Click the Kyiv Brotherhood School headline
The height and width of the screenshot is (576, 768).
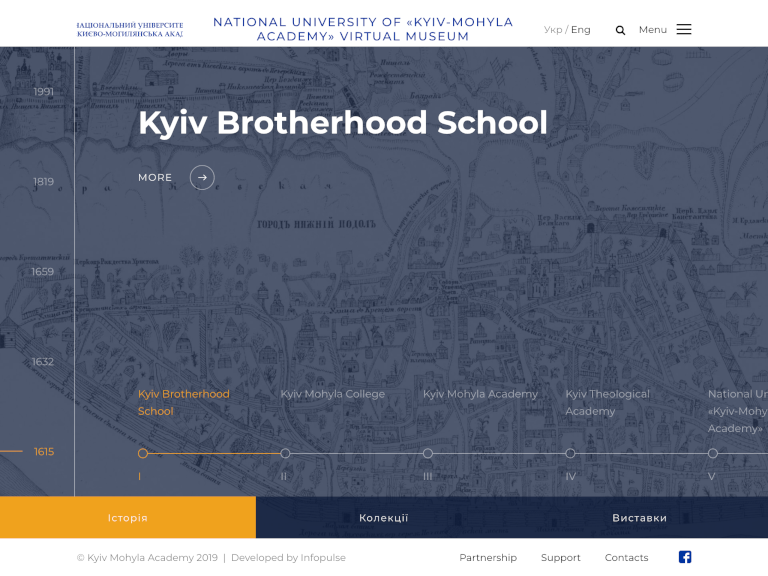[x=343, y=122]
